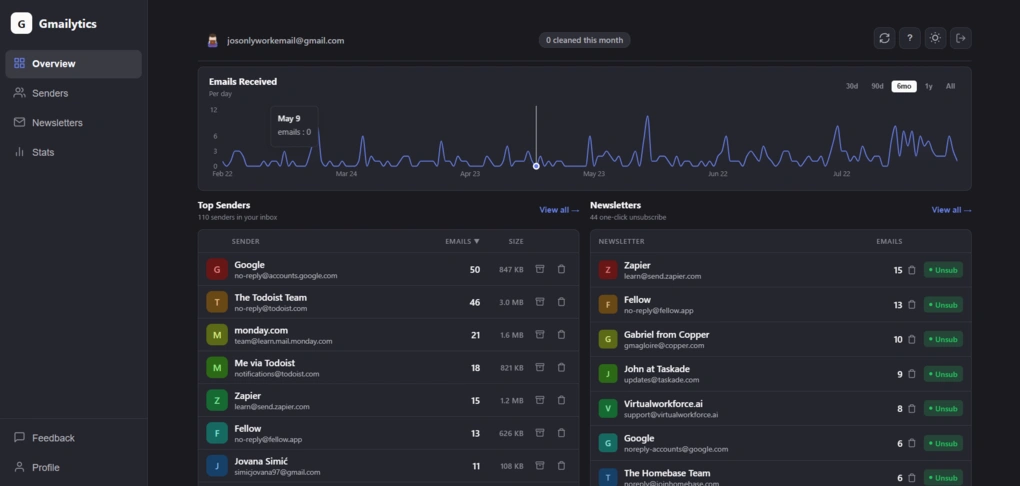Click the Newsletter column header

(621, 241)
